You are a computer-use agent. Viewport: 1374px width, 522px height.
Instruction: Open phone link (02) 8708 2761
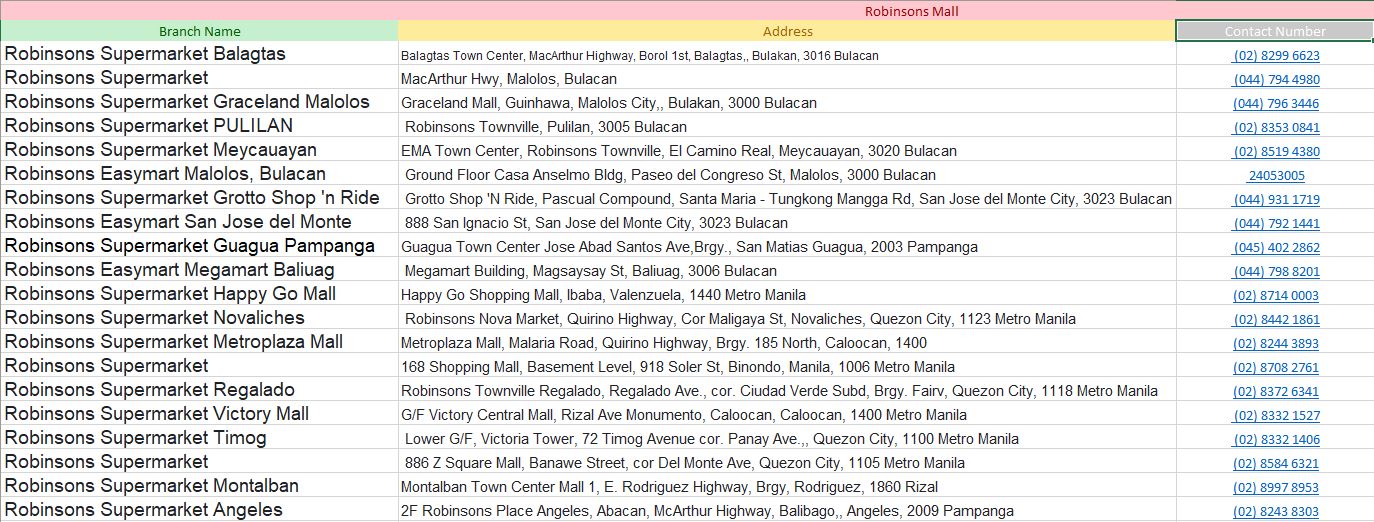(x=1276, y=368)
